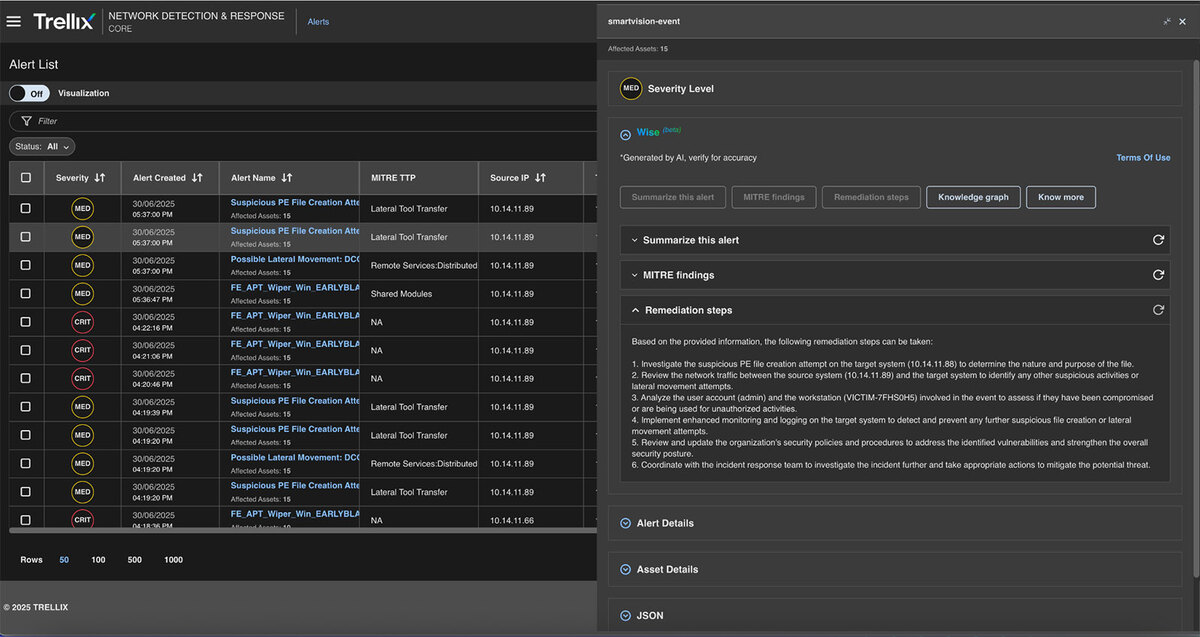Click greyed Summarize this alert button
The width and height of the screenshot is (1200, 637).
[x=673, y=197]
